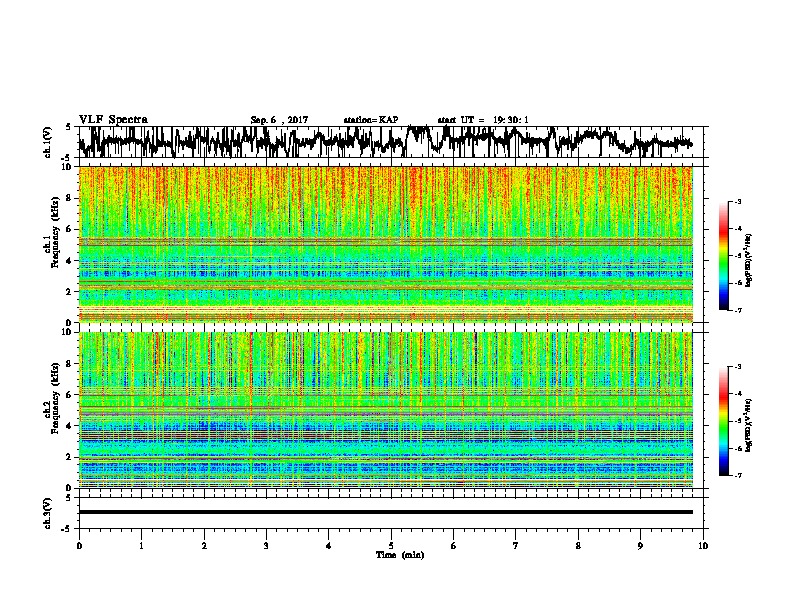Click inside the ch.1 spectrogram plot
The height and width of the screenshot is (612, 792).
(x=386, y=244)
